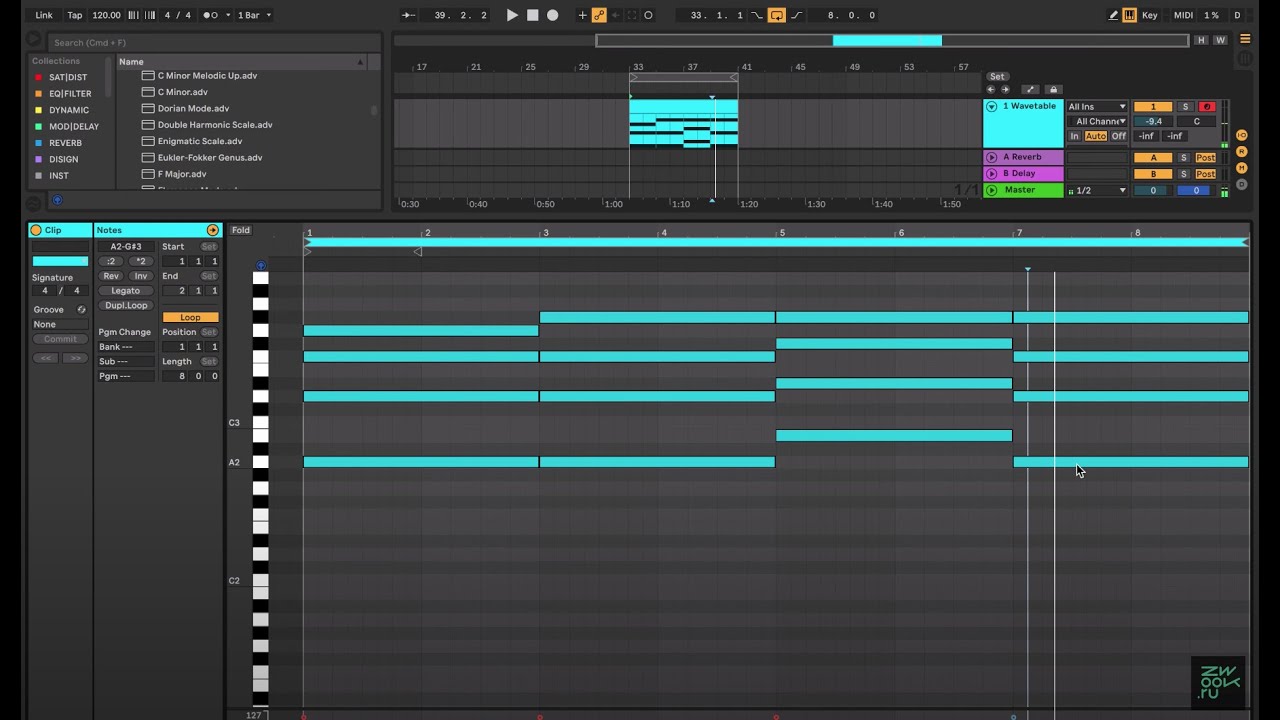Toggle the Automation Arm icon
The height and width of the screenshot is (720, 1280).
599,15
